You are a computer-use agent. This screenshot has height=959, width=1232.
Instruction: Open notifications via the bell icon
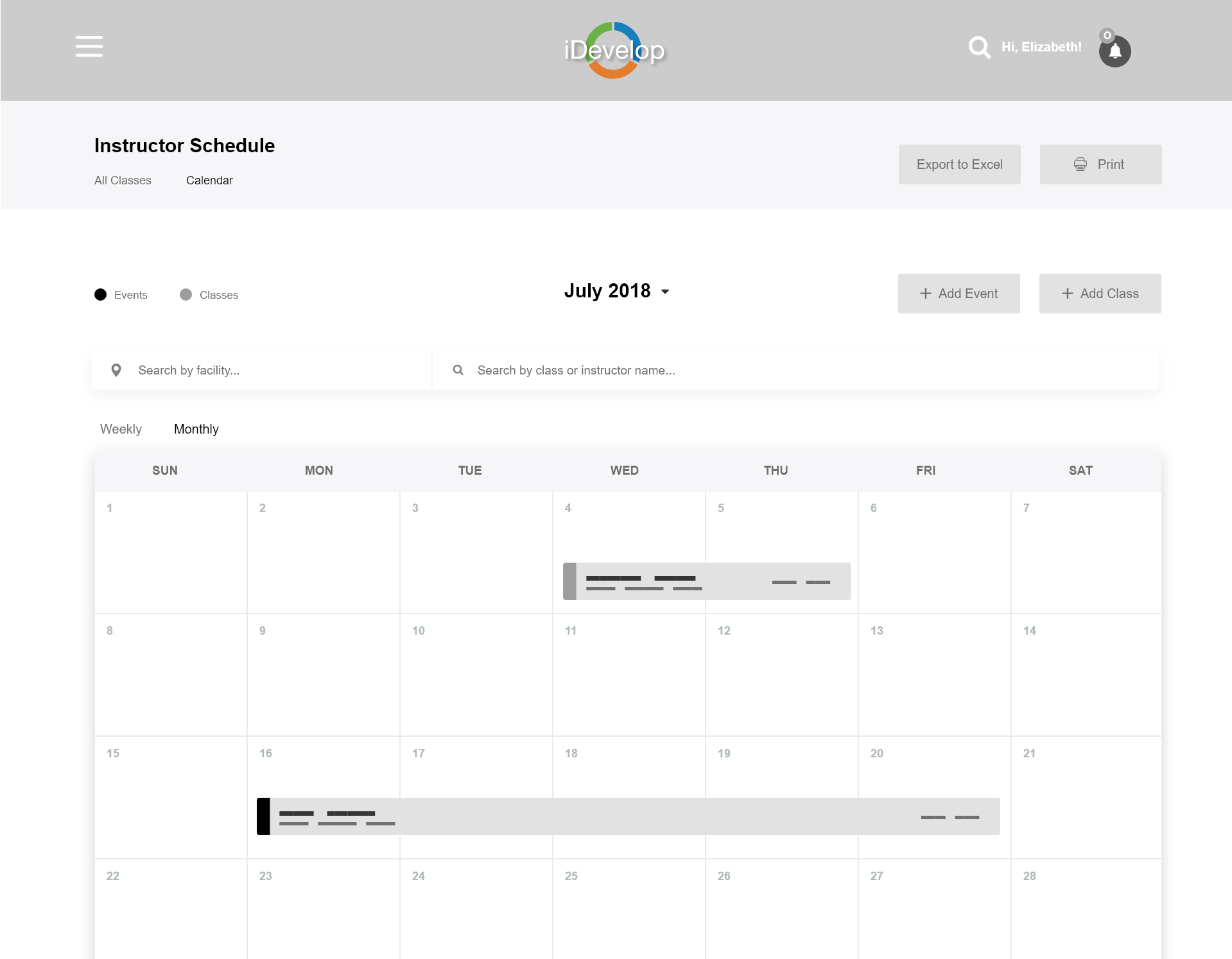click(x=1115, y=51)
